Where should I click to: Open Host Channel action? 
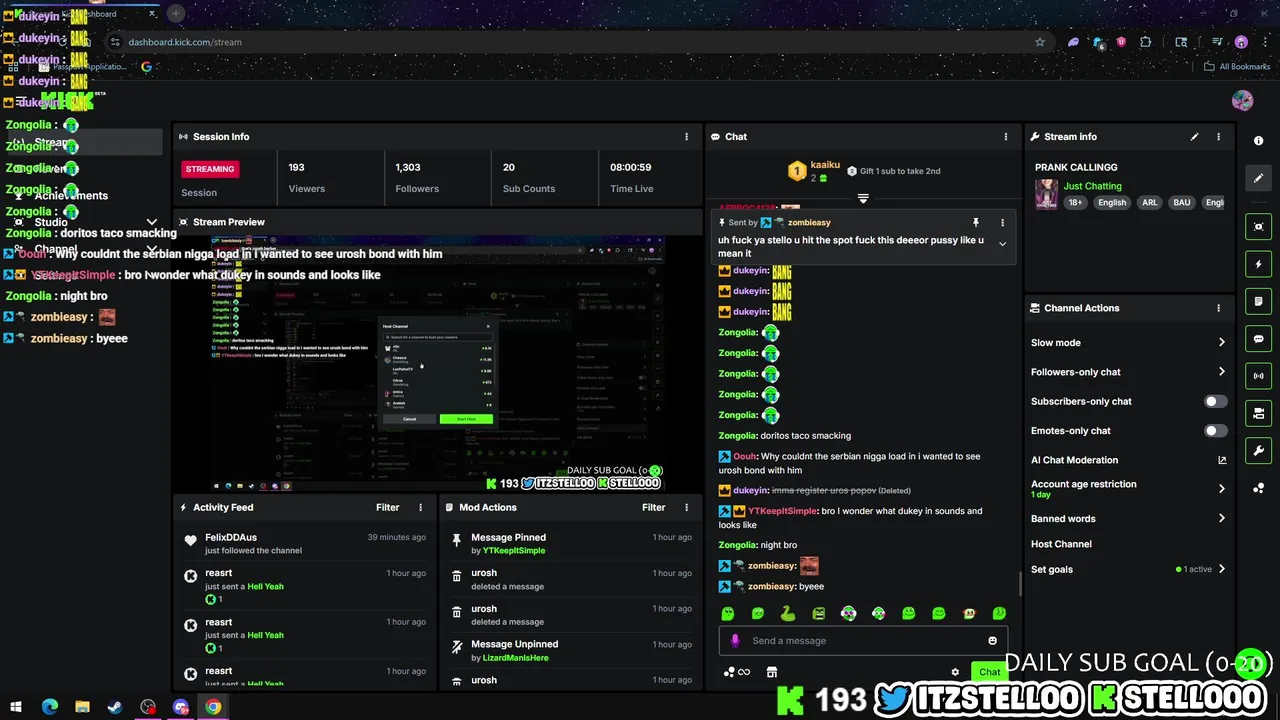click(1061, 544)
